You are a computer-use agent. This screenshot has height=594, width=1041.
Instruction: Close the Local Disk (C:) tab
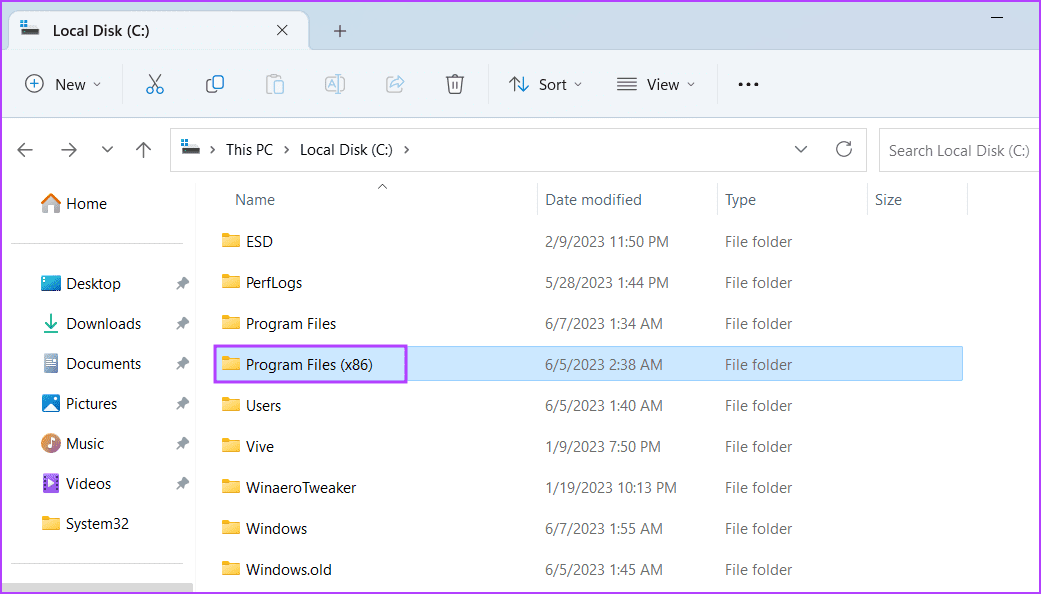(282, 31)
